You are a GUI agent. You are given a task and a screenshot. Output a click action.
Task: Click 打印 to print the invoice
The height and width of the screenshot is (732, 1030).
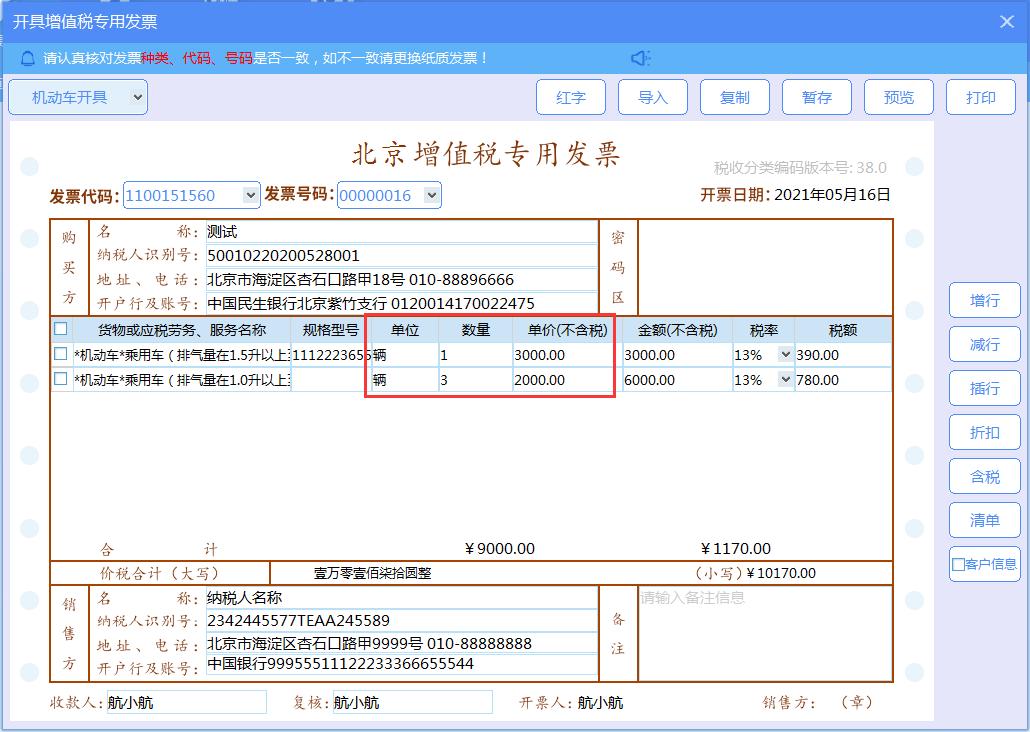(980, 96)
